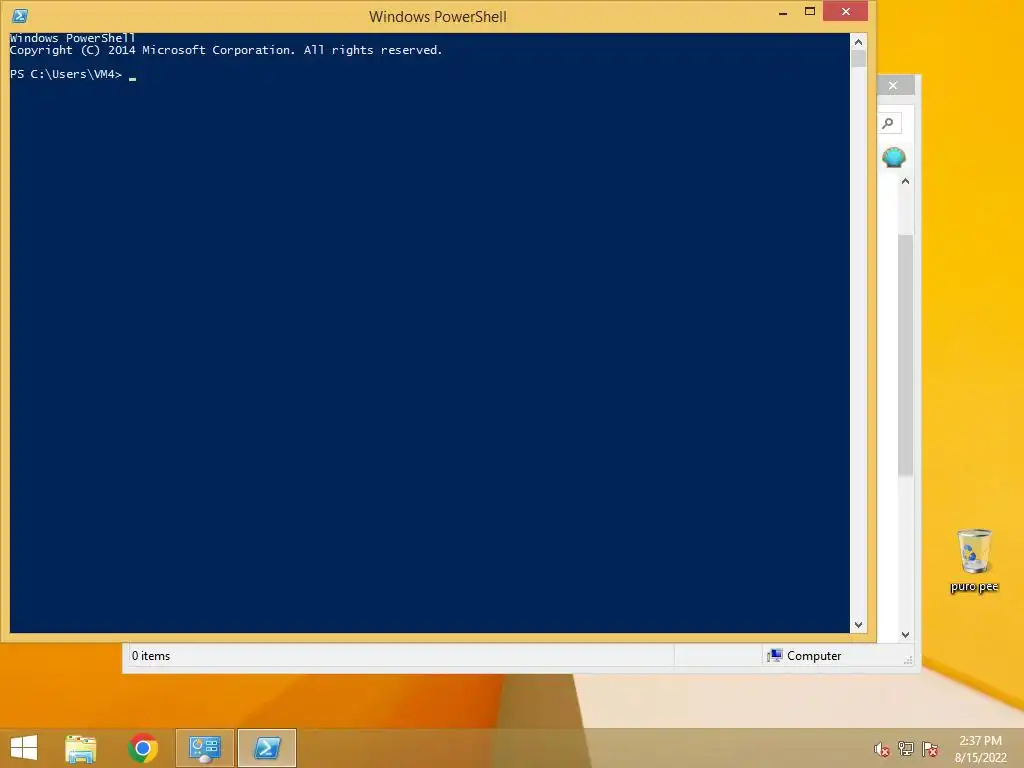Click the search magnifier in the Explorer window
The width and height of the screenshot is (1024, 768).
[x=888, y=123]
